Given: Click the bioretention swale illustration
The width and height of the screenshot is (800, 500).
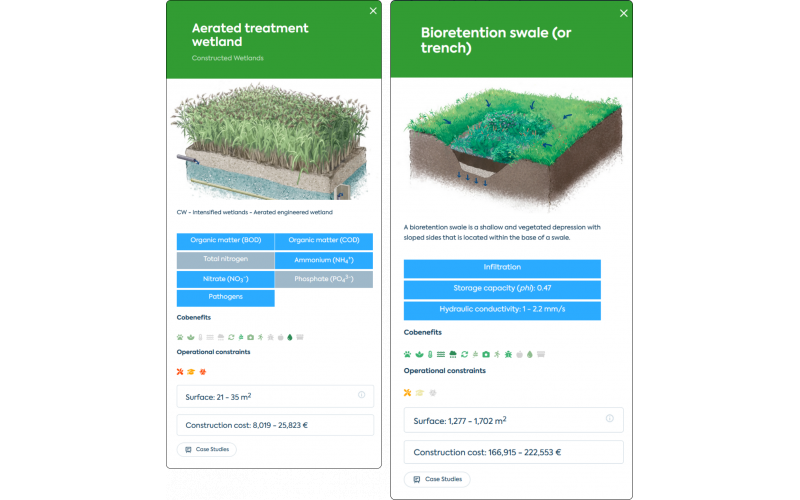Looking at the screenshot, I should 513,149.
